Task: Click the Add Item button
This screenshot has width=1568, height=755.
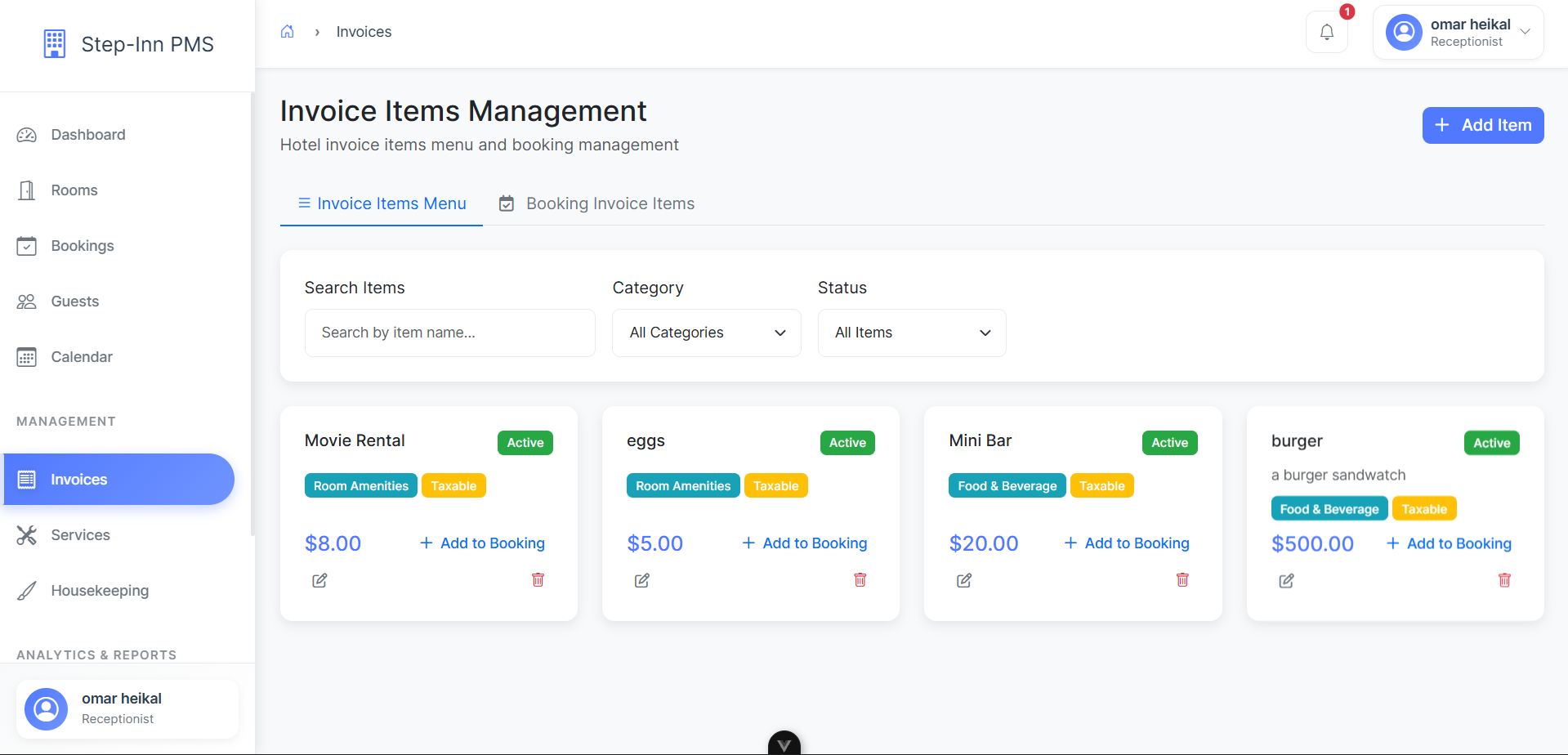Action: coord(1482,125)
